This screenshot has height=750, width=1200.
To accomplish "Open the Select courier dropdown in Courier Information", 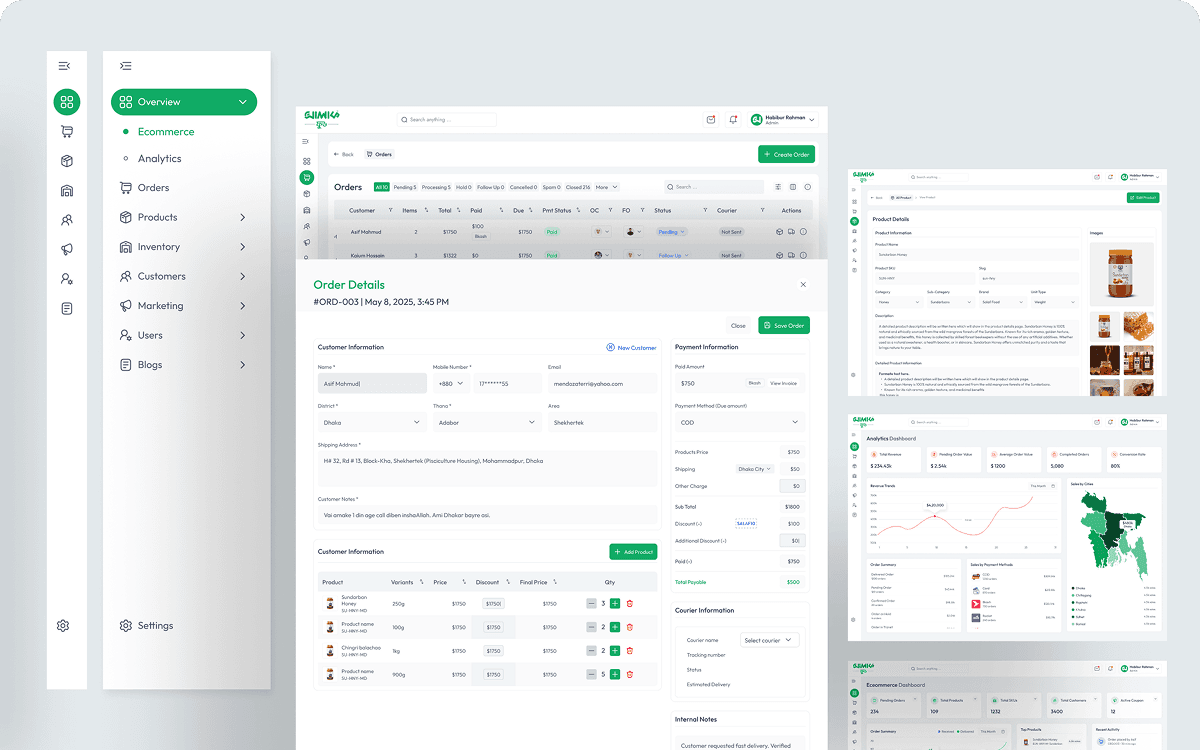I will pyautogui.click(x=769, y=639).
